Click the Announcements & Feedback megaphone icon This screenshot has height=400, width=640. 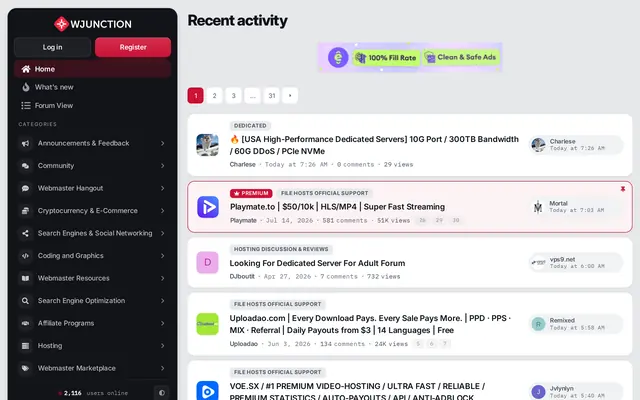click(x=25, y=143)
